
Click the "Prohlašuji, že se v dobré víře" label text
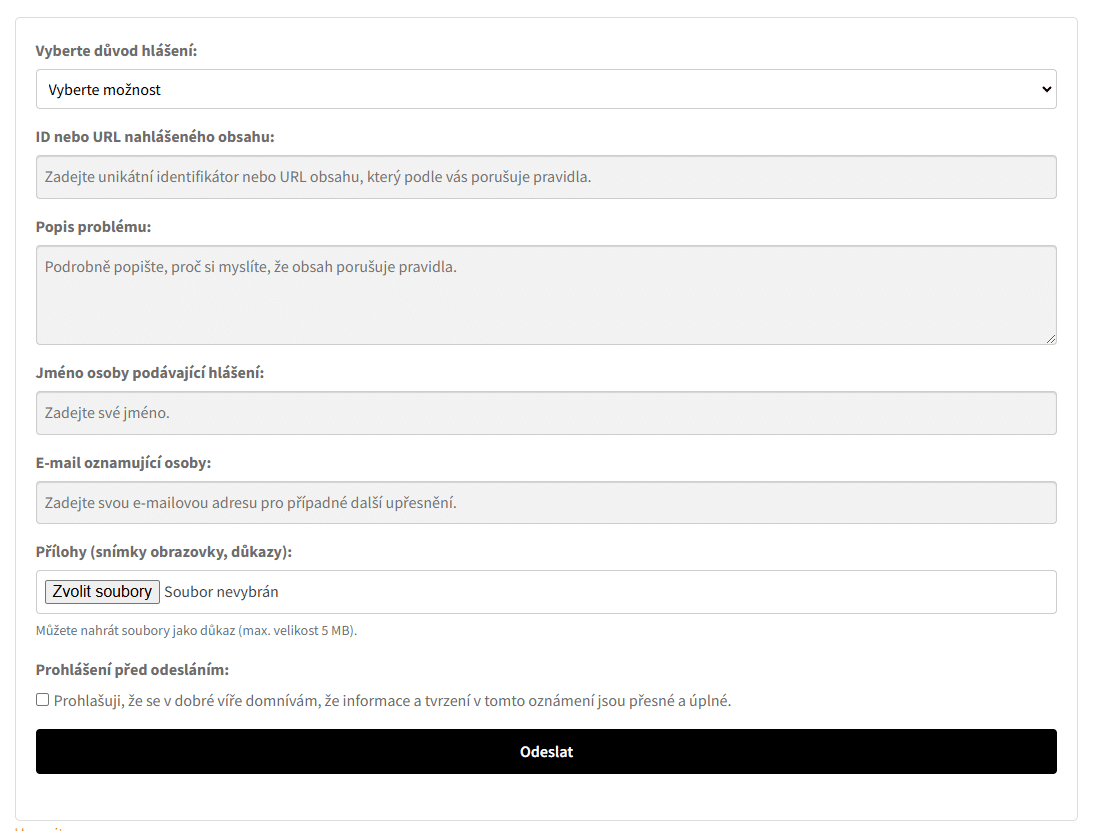392,701
